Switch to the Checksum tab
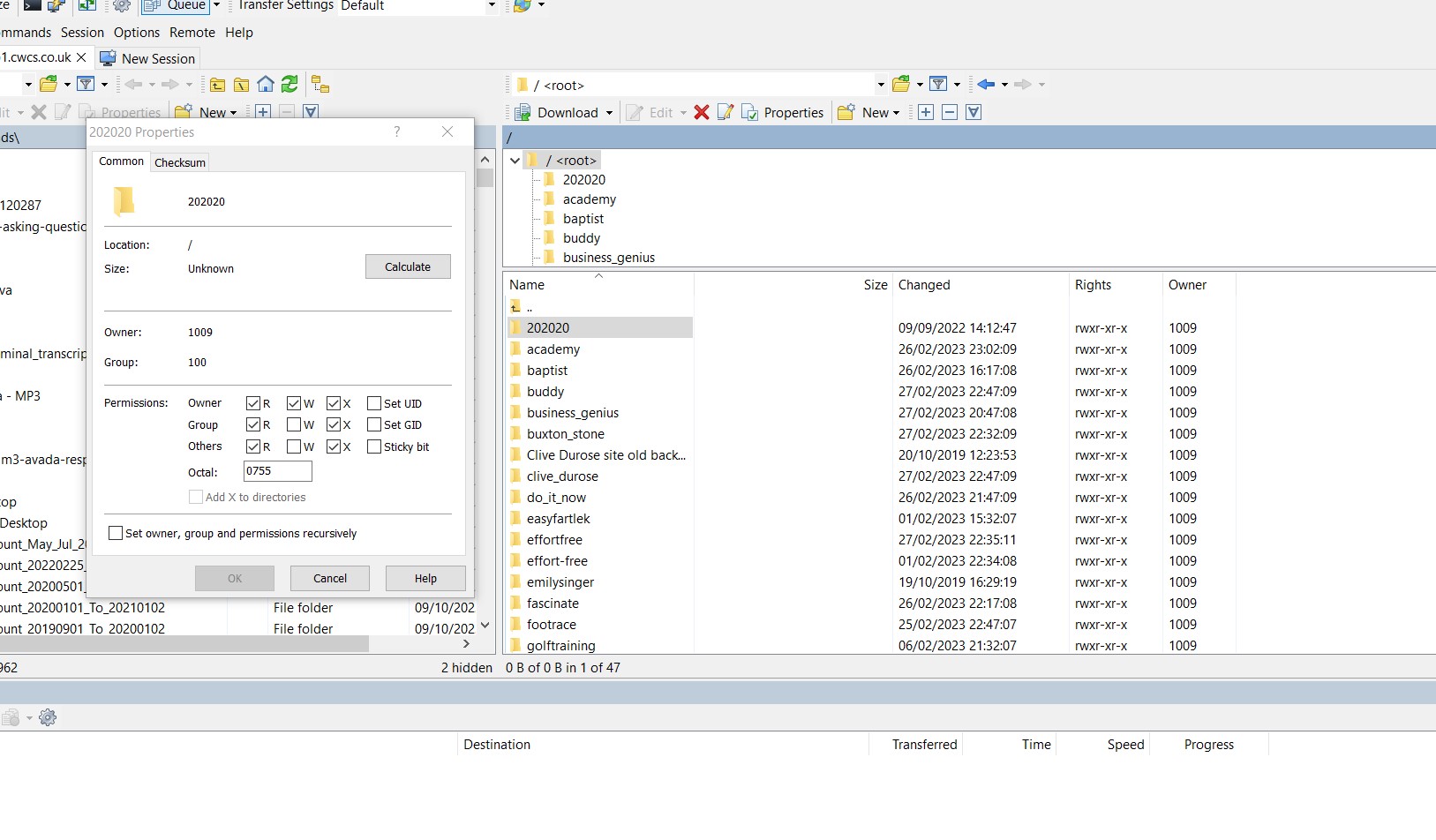This screenshot has height=840, width=1436. click(x=180, y=162)
